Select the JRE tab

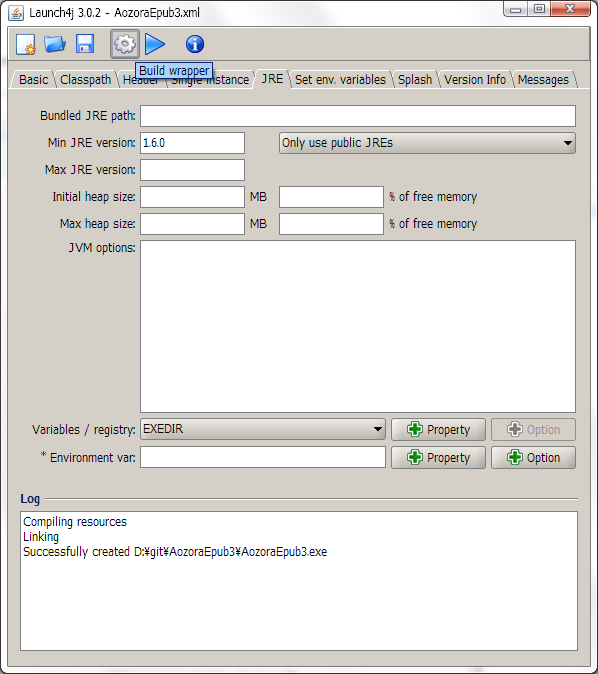click(272, 79)
